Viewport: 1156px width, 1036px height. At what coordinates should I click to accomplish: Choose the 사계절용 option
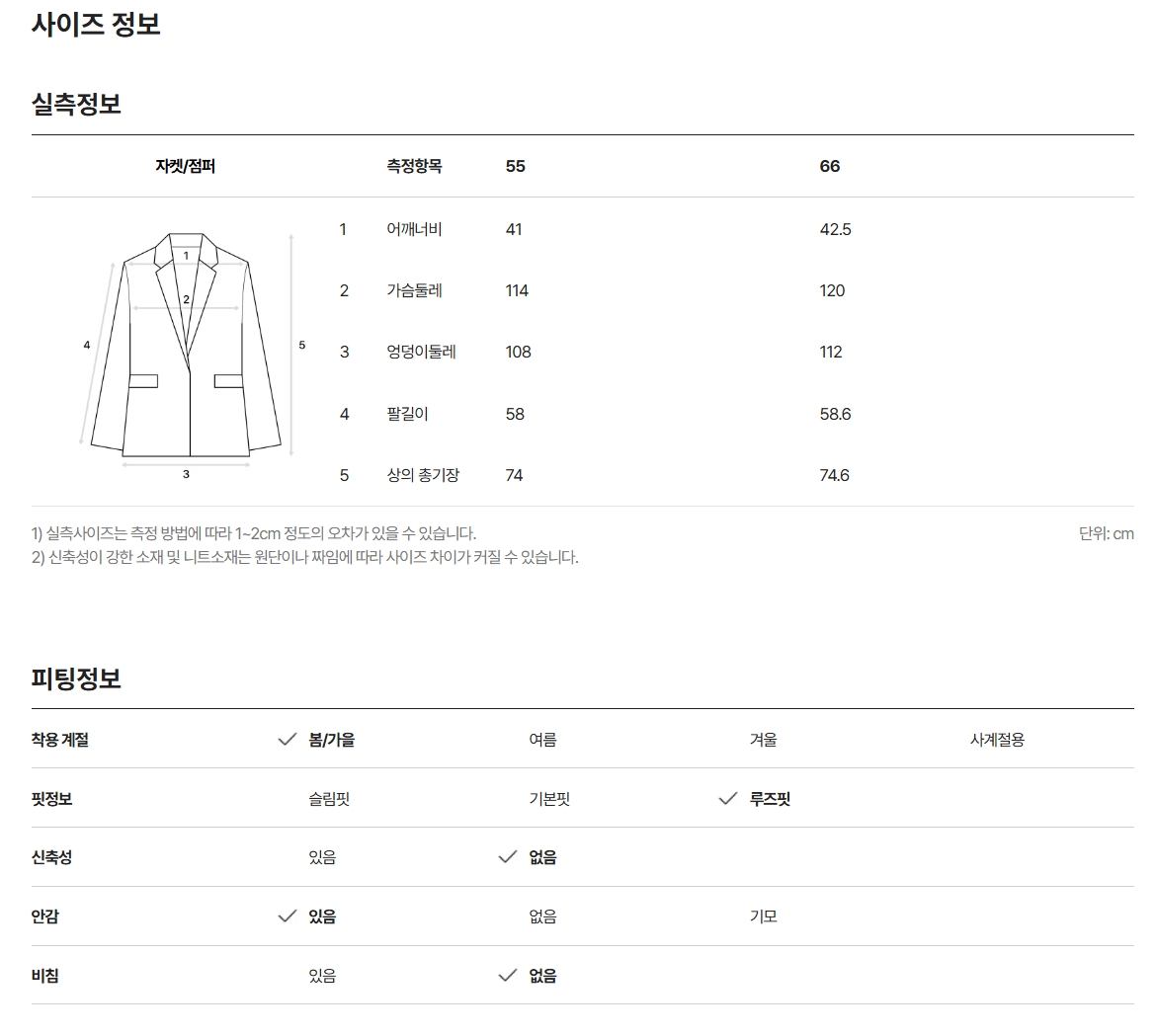(997, 739)
